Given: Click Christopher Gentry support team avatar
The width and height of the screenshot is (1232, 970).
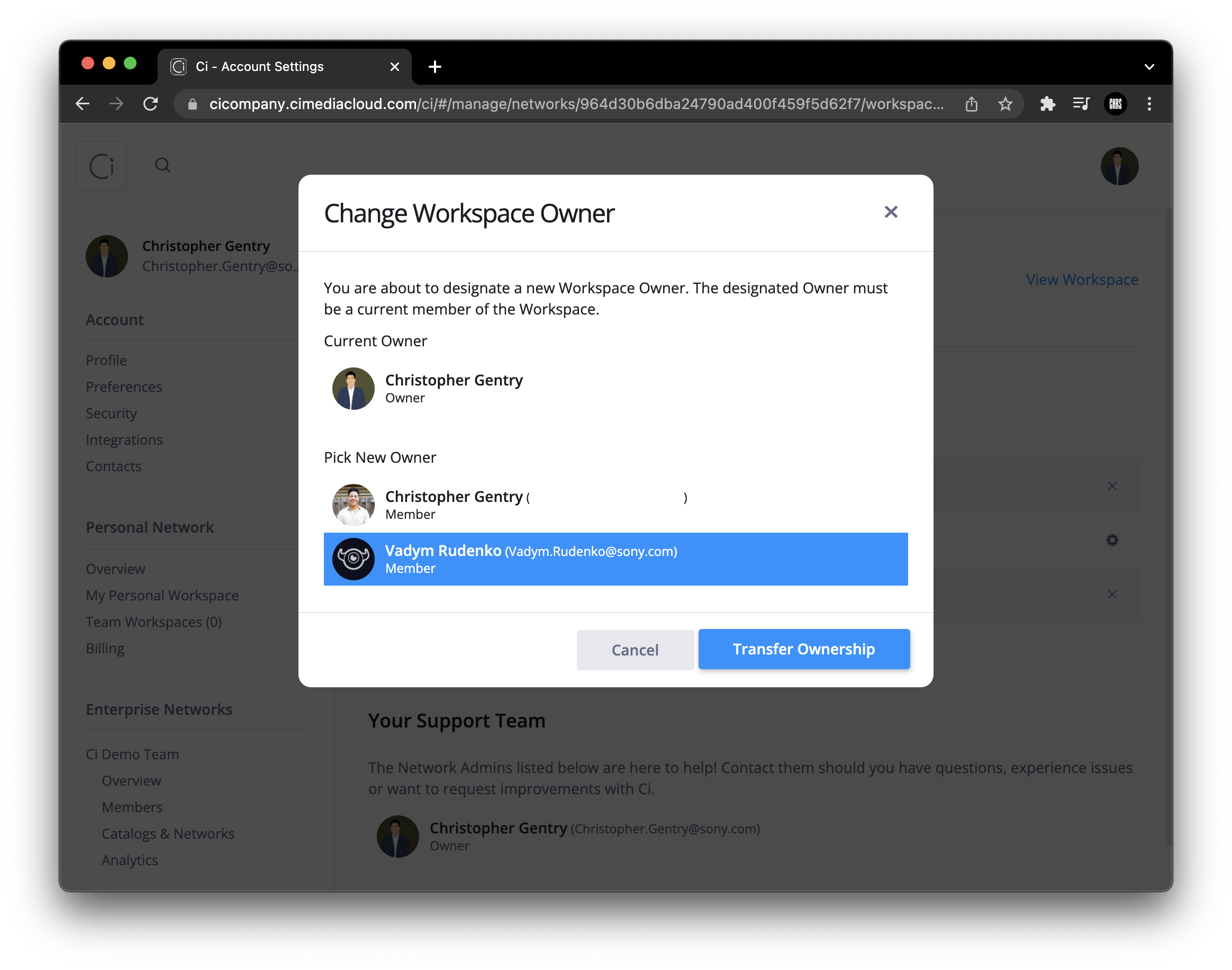Looking at the screenshot, I should tap(398, 837).
